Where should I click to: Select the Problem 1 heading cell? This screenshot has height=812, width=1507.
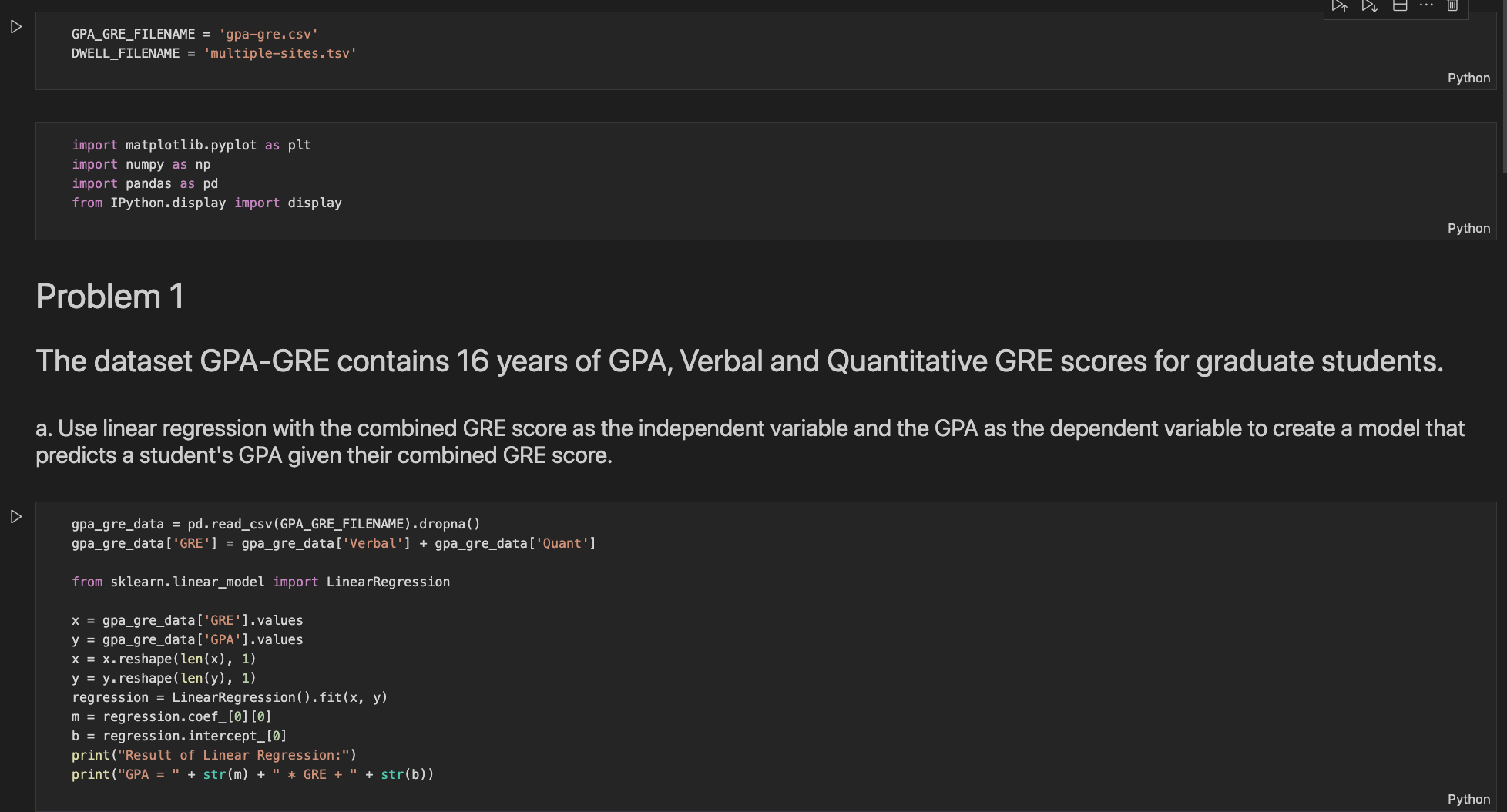click(110, 297)
